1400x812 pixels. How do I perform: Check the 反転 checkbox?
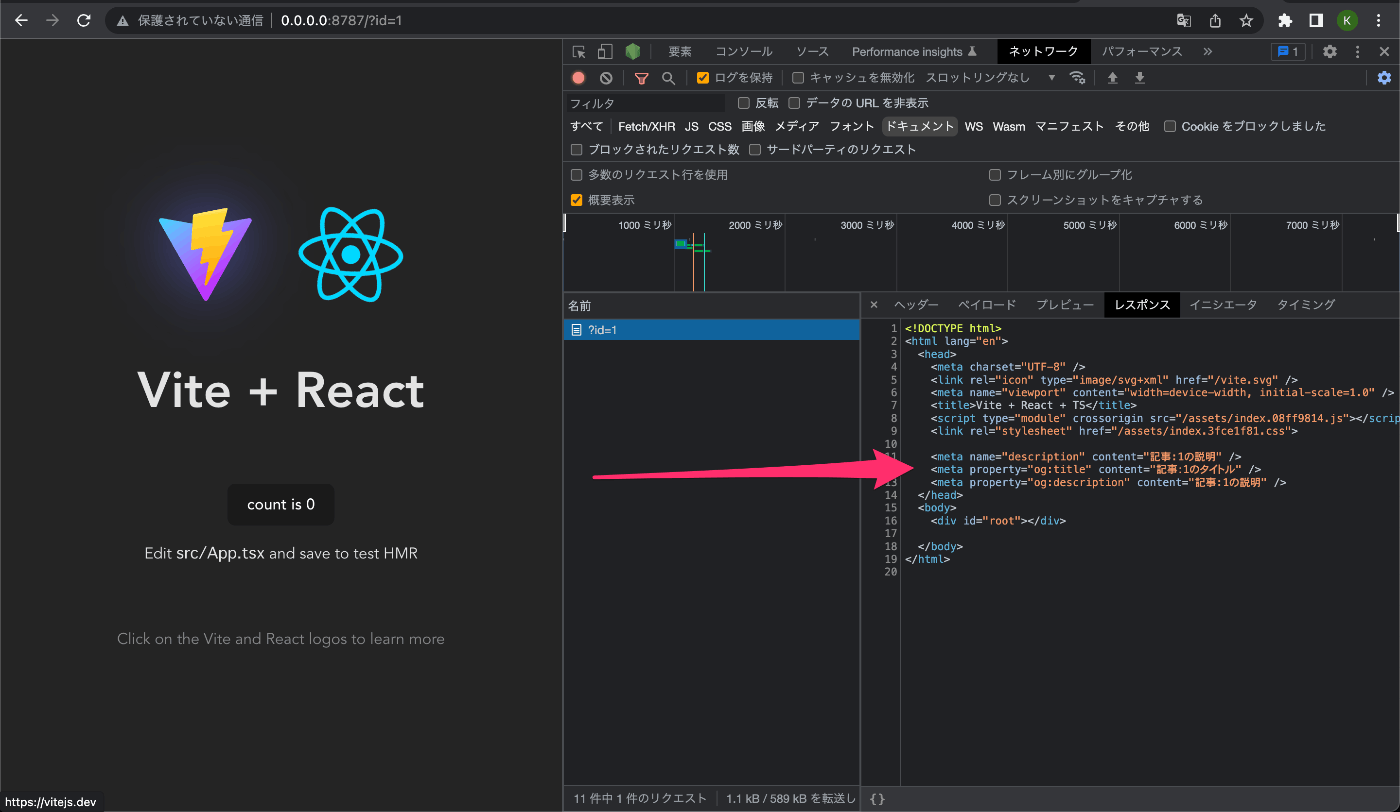click(x=743, y=103)
